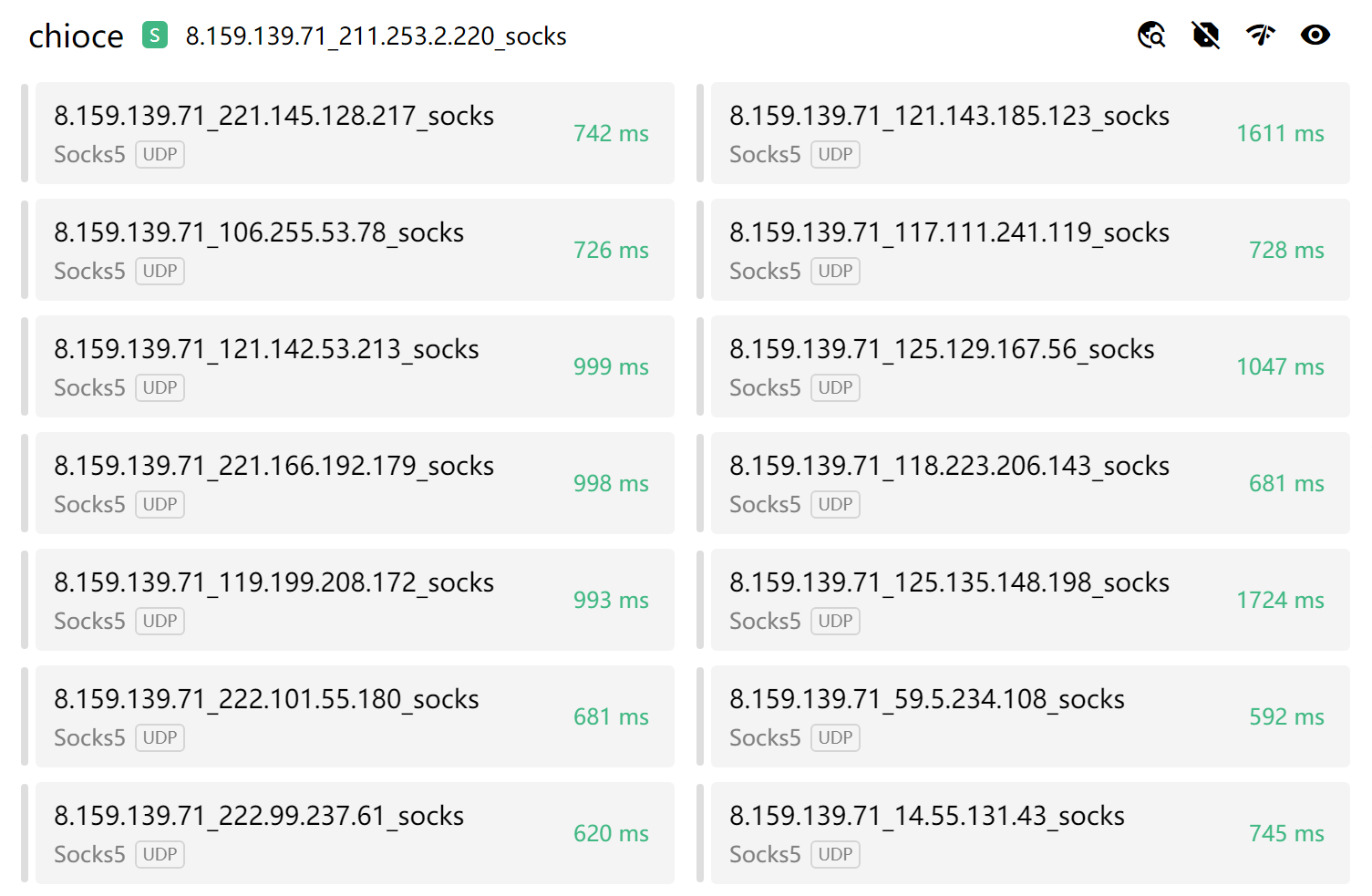Click the green S badge beside chioce
Image resolution: width=1372 pixels, height=896 pixels.
coord(155,36)
